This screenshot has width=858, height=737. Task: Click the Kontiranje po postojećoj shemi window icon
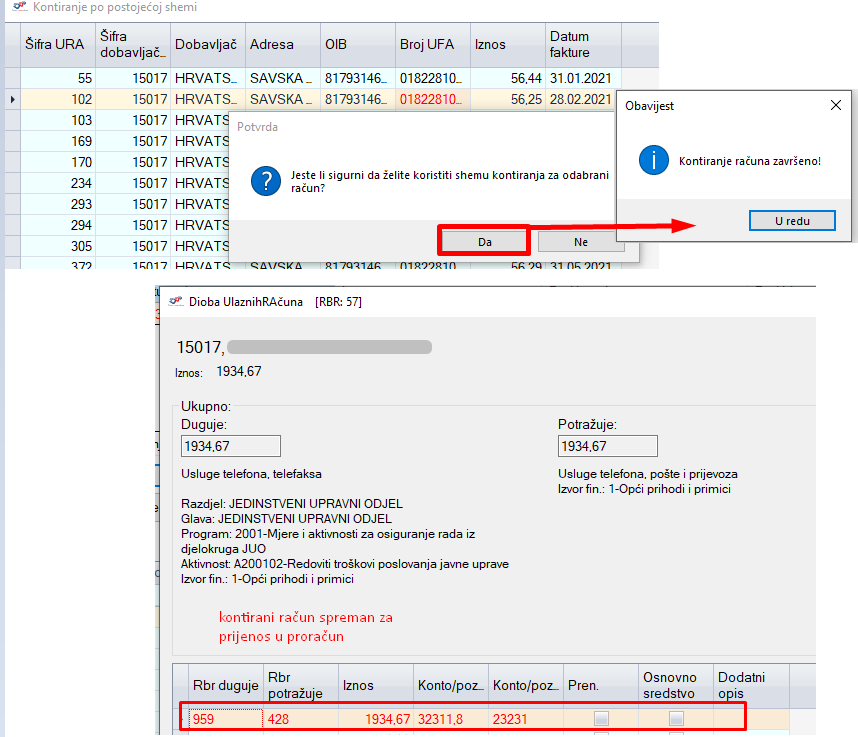pos(17,8)
